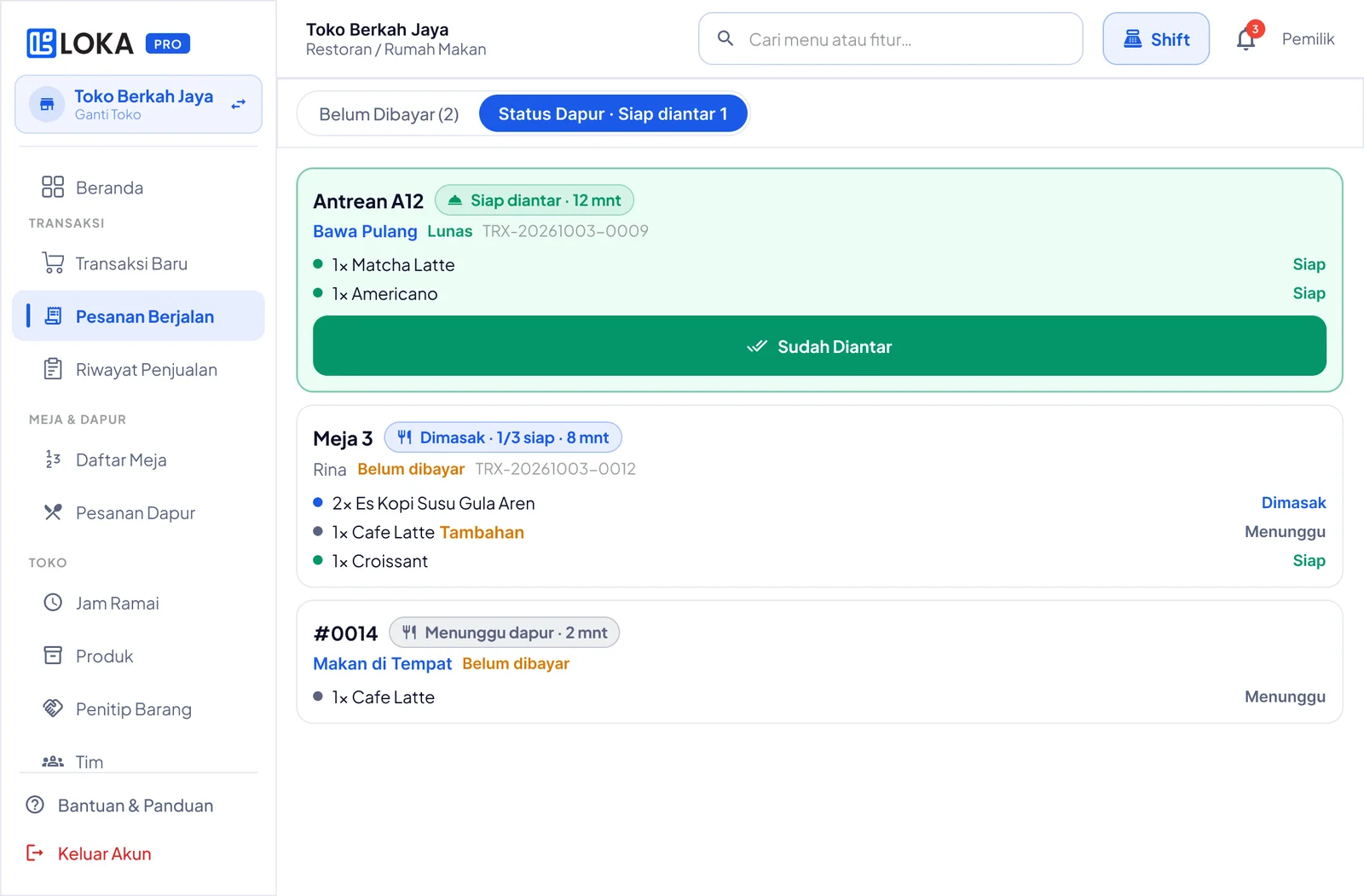Click the Shift button
The image size is (1364, 896).
click(x=1156, y=39)
